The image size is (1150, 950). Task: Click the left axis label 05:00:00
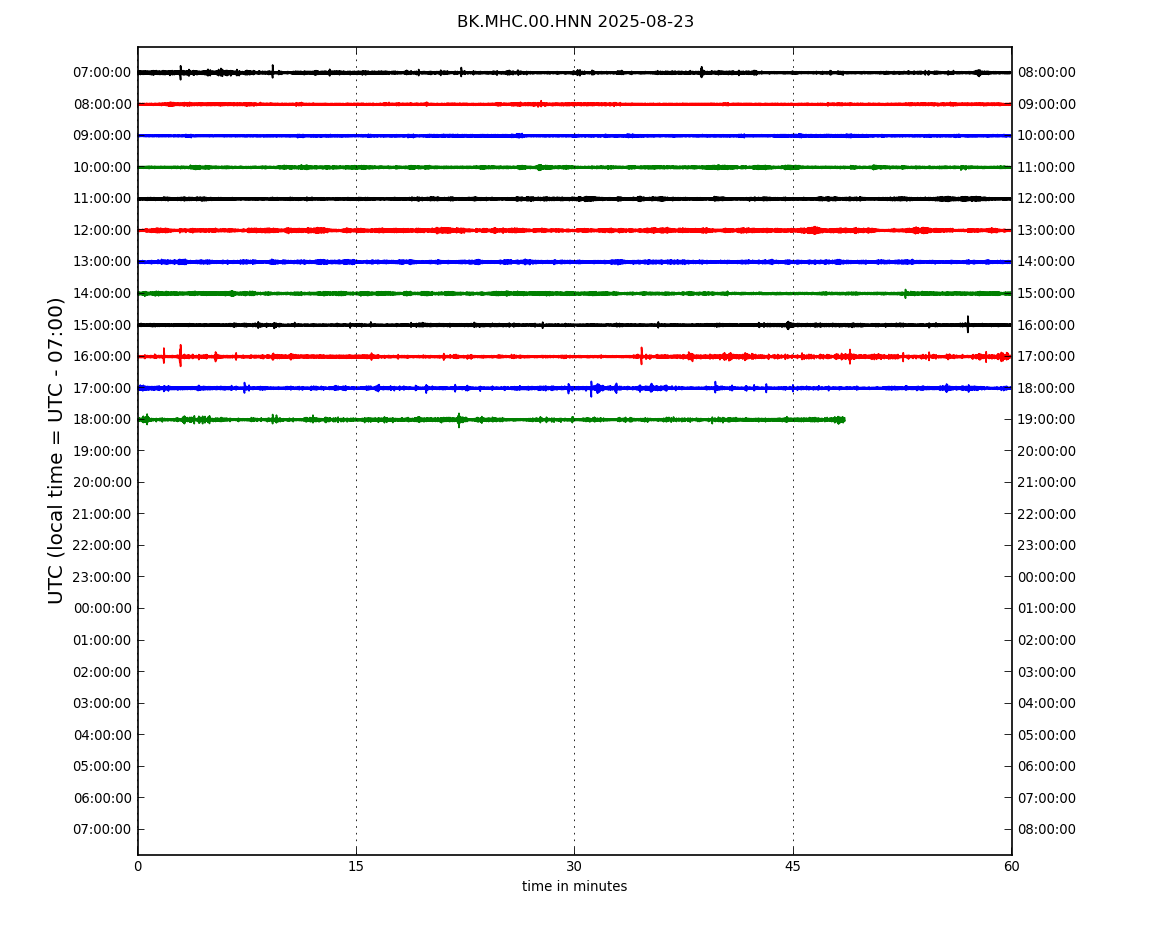[x=102, y=767]
